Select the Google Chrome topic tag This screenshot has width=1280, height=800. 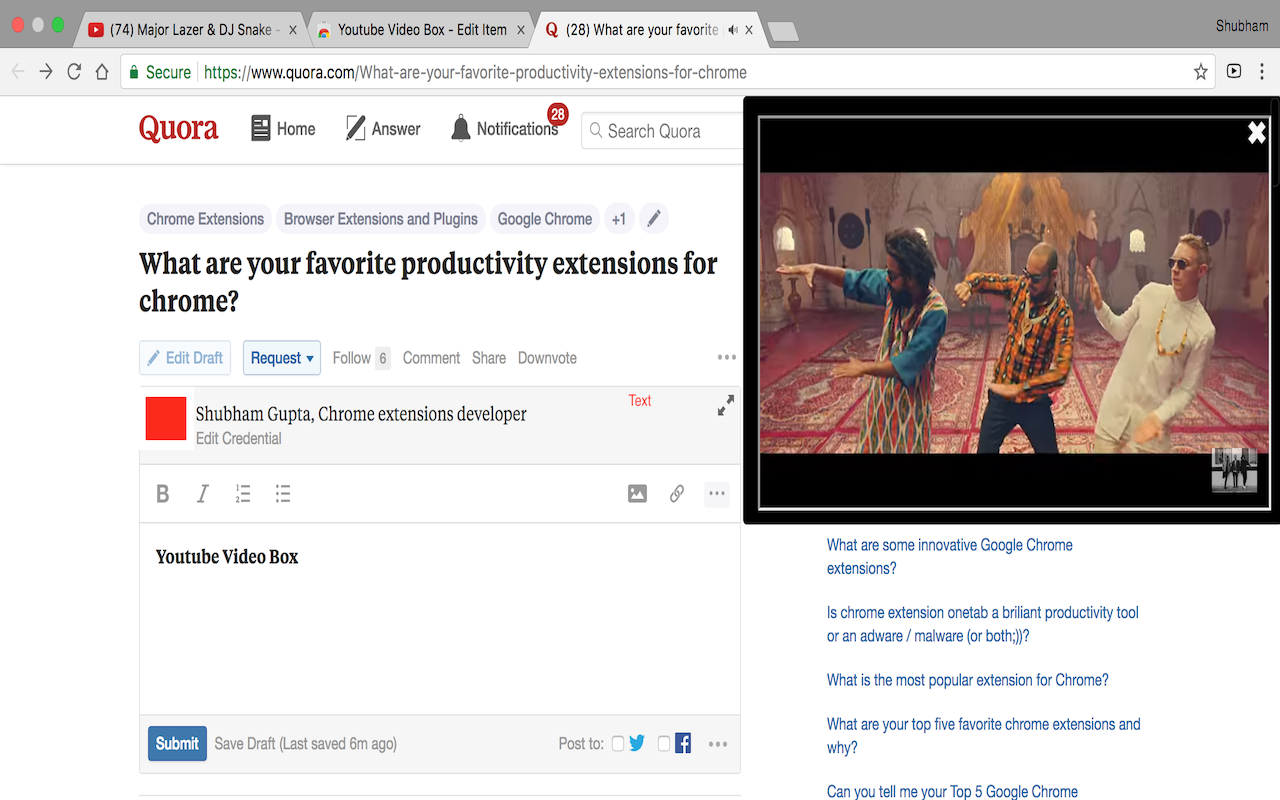pos(545,219)
